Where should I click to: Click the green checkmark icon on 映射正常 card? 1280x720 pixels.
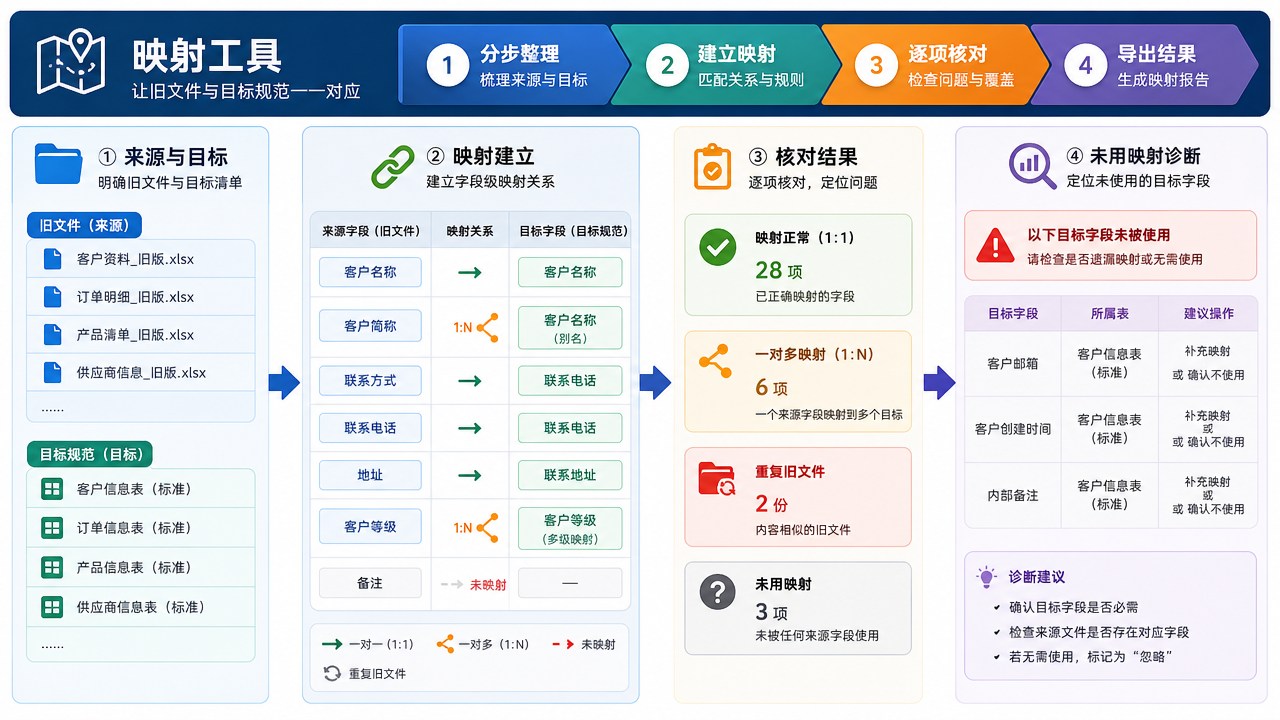point(717,247)
